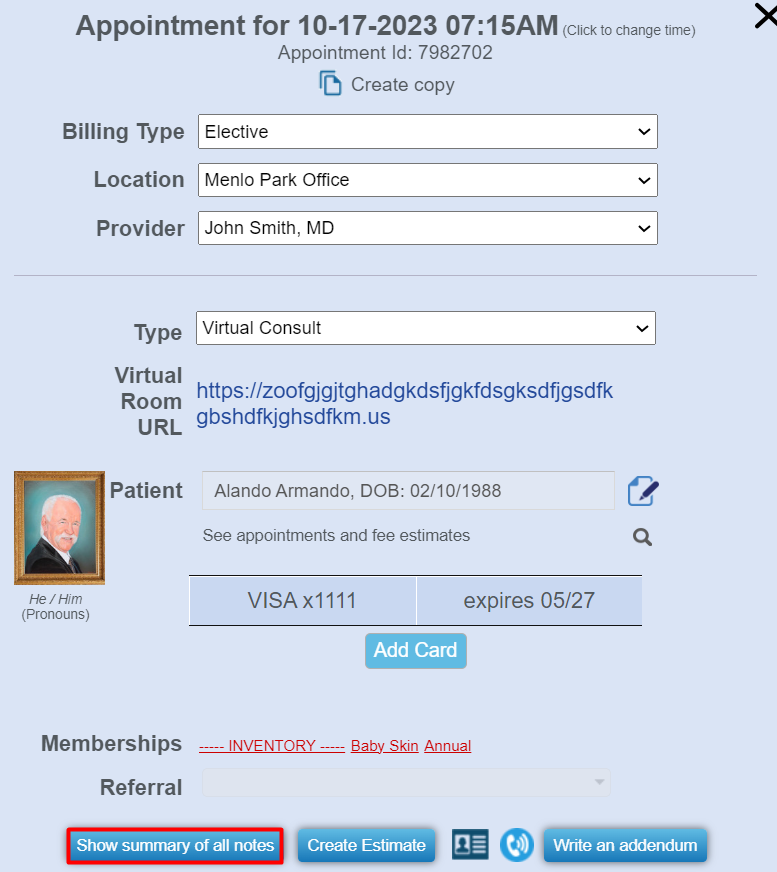Open the Provider dropdown
Image resolution: width=777 pixels, height=872 pixels.
click(427, 228)
